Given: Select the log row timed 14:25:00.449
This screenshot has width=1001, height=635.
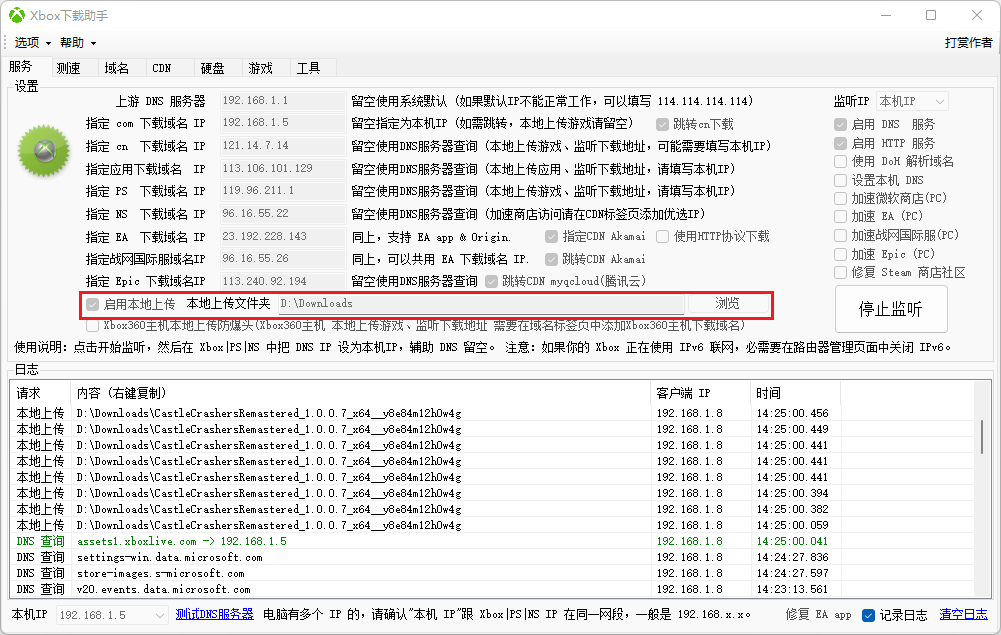Looking at the screenshot, I should (492, 430).
